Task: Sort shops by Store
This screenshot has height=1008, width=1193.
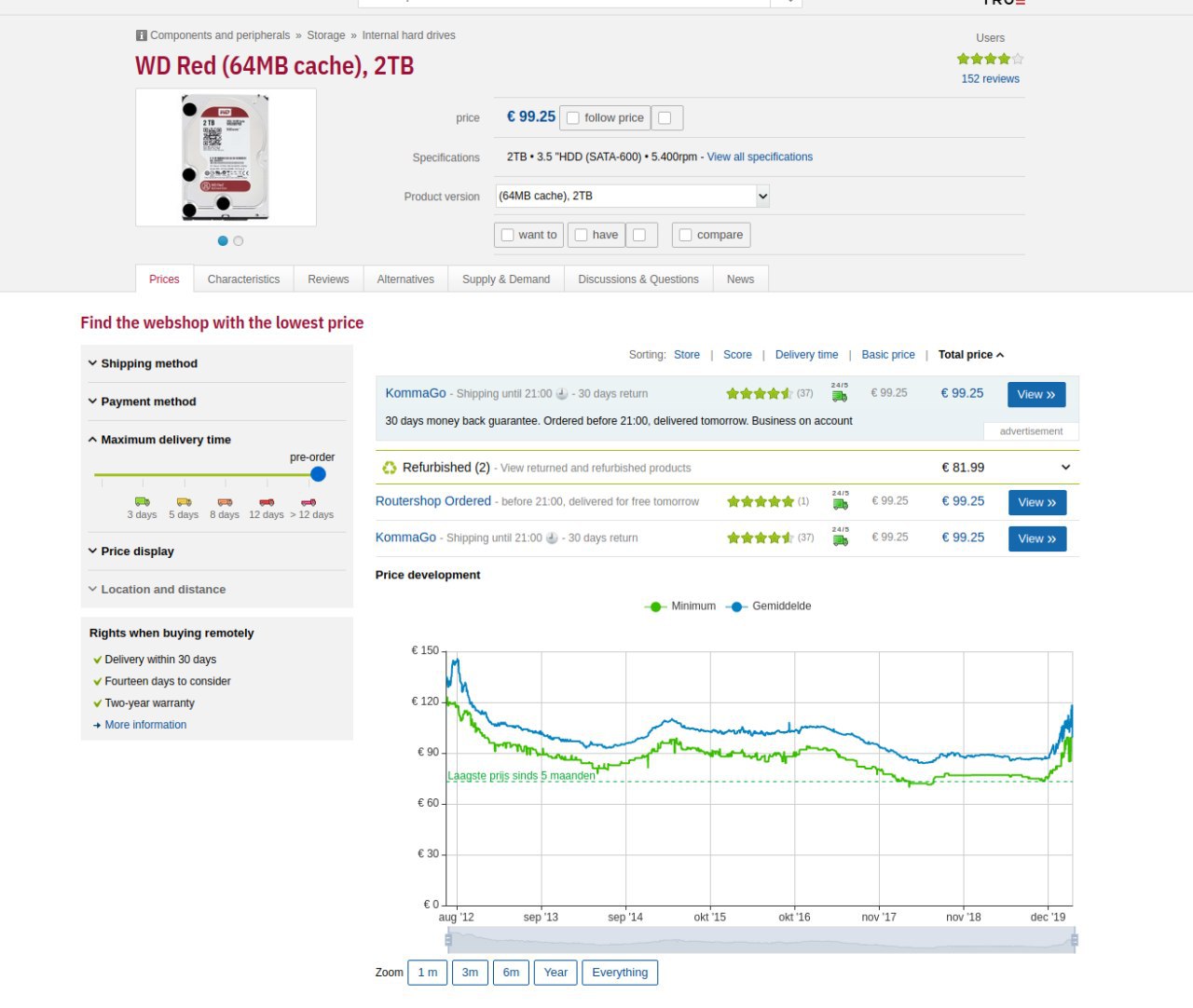Action: (687, 355)
